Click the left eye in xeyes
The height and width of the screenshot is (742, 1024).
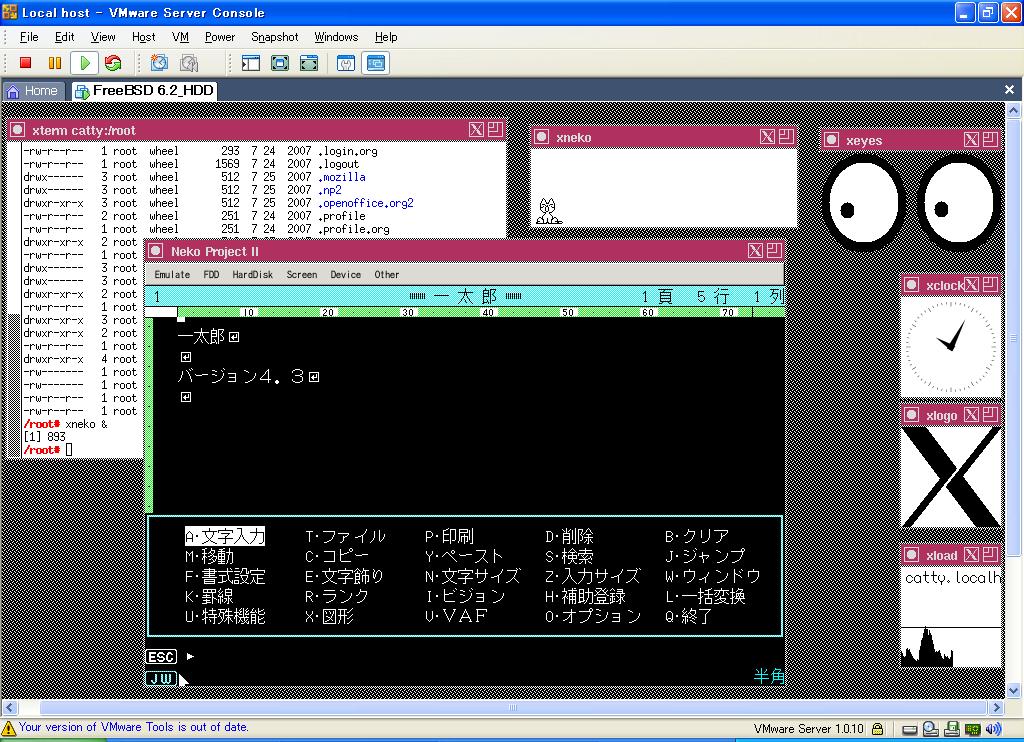click(863, 204)
